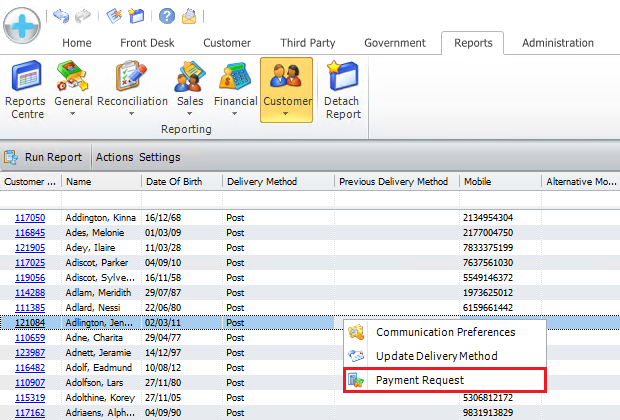Click the Actions button in report toolbar
Image resolution: width=620 pixels, height=420 pixels.
pos(114,157)
